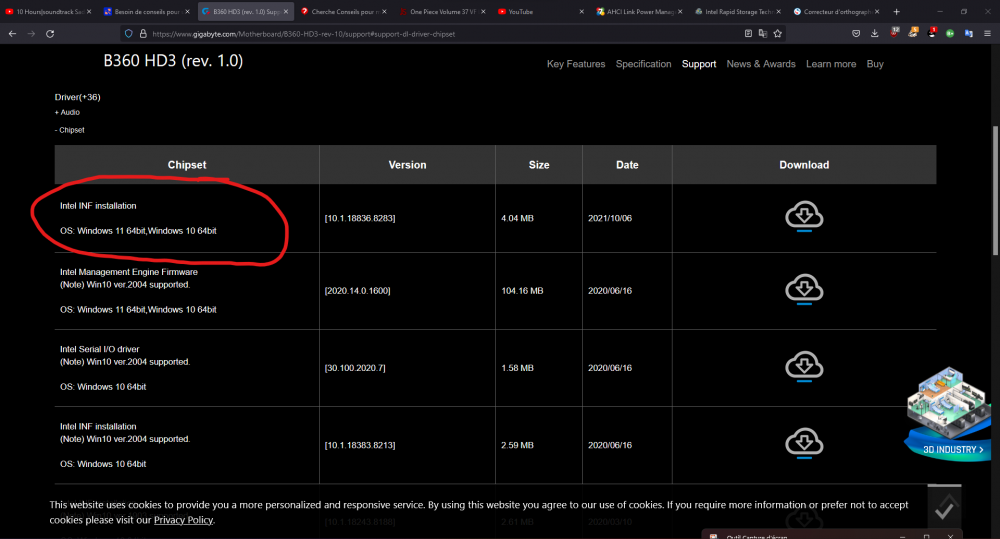The image size is (1000, 539).
Task: Open the Firefox downloads panel
Action: pyautogui.click(x=874, y=34)
